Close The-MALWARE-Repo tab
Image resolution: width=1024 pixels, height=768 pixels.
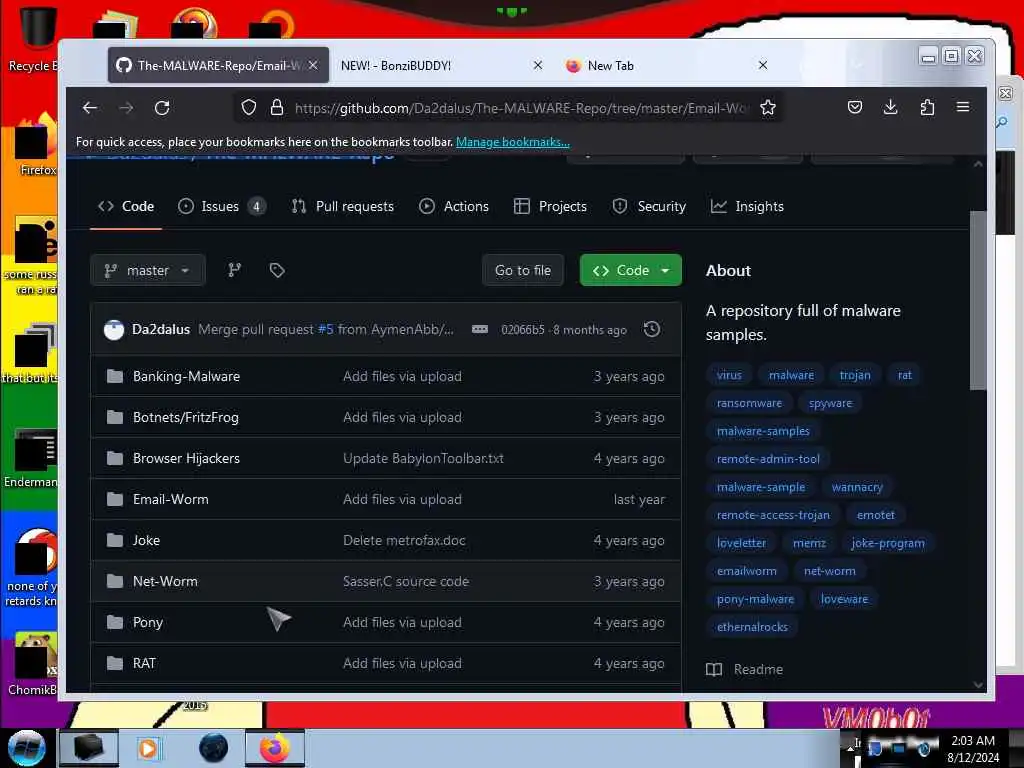pos(313,65)
